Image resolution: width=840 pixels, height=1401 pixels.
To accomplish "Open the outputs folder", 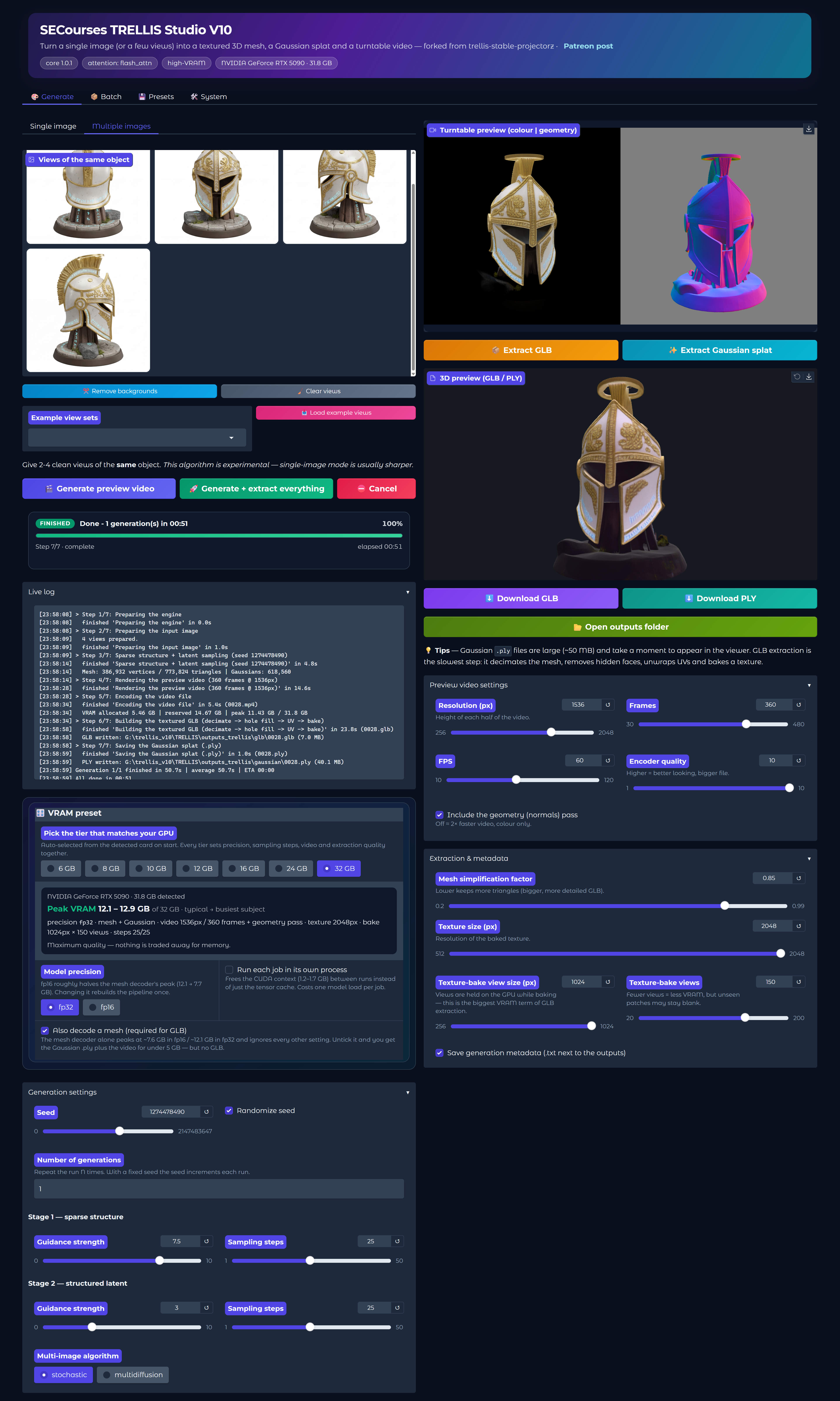I will pyautogui.click(x=620, y=627).
